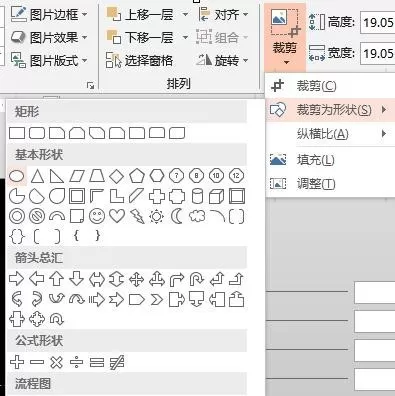Select the donut ring shape
This screenshot has height=396, width=395.
17,216
